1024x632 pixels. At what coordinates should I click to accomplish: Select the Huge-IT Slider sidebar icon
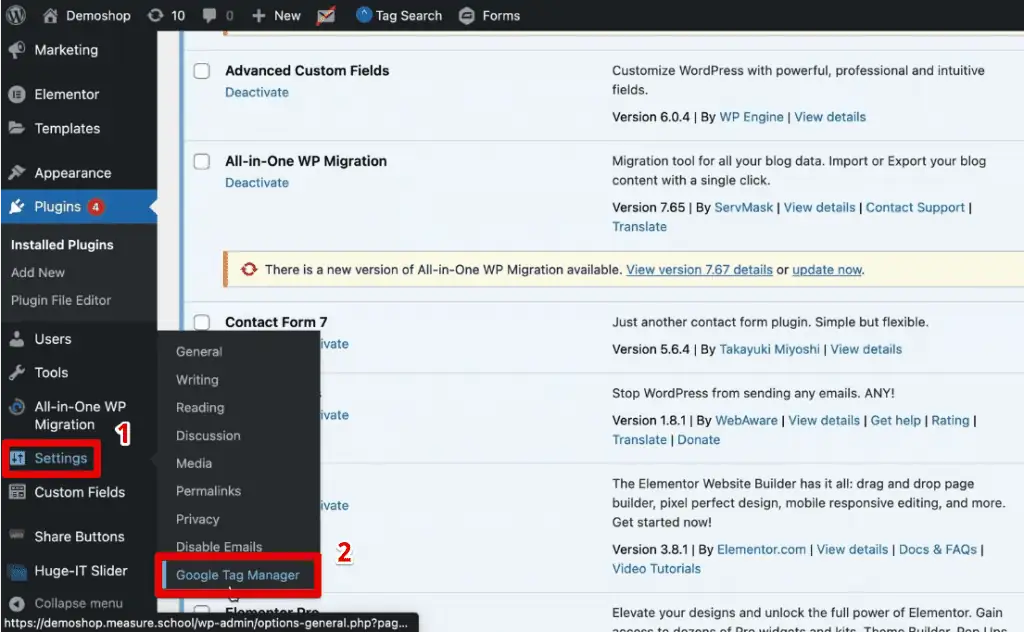click(x=16, y=571)
